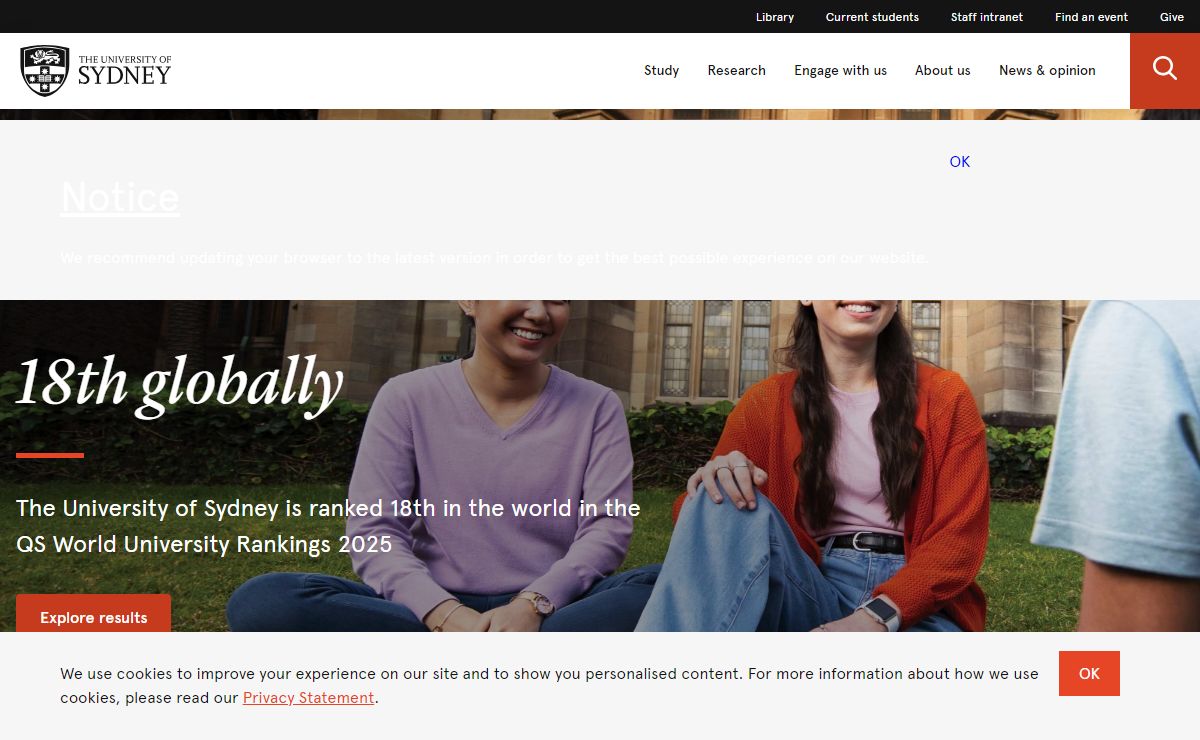Viewport: 1200px width, 740px height.
Task: Click the University of Sydney crest logo
Action: pyautogui.click(x=96, y=71)
